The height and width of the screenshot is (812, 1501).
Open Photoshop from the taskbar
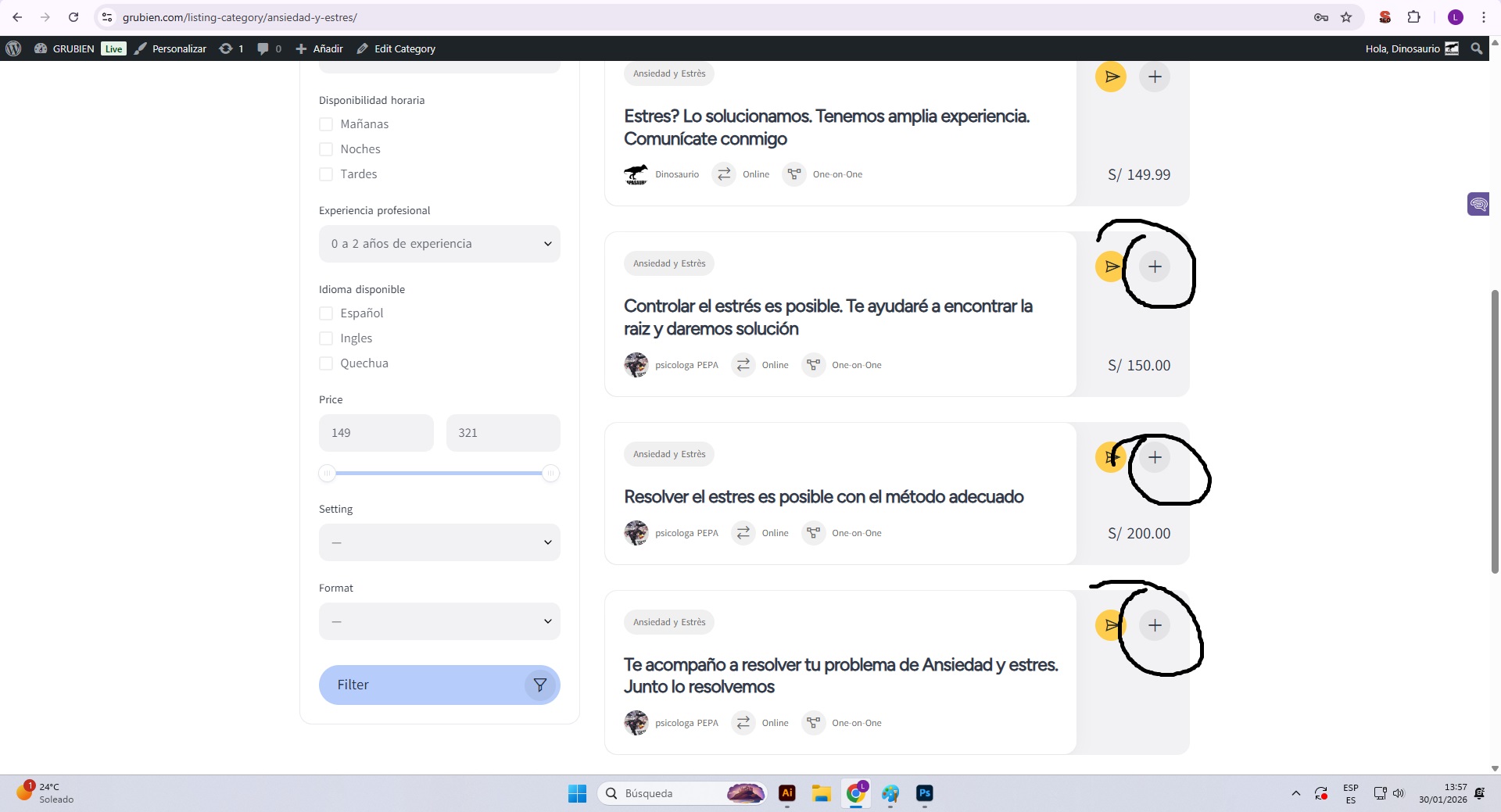pos(924,793)
